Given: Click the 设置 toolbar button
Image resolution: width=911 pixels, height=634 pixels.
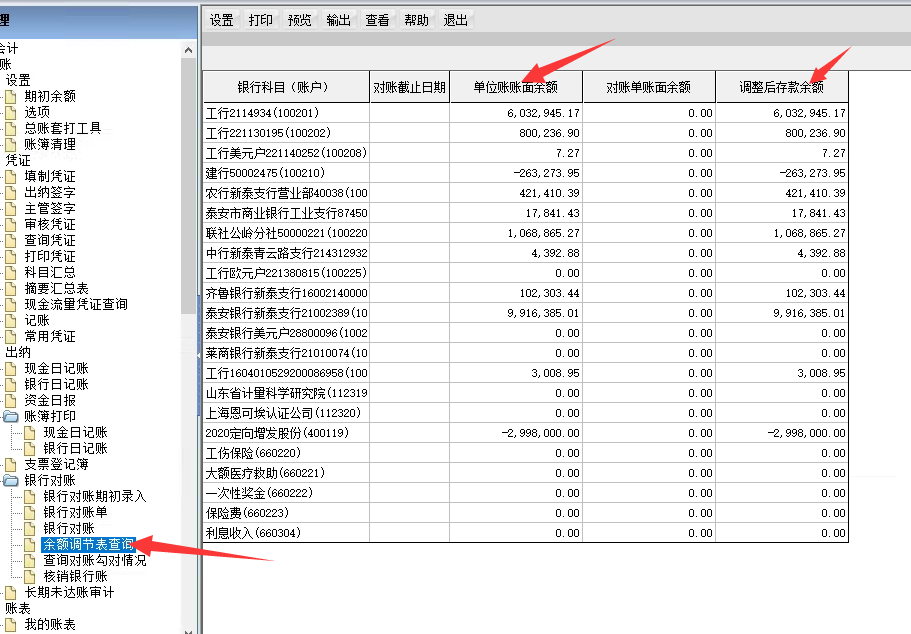Looking at the screenshot, I should click(x=221, y=20).
